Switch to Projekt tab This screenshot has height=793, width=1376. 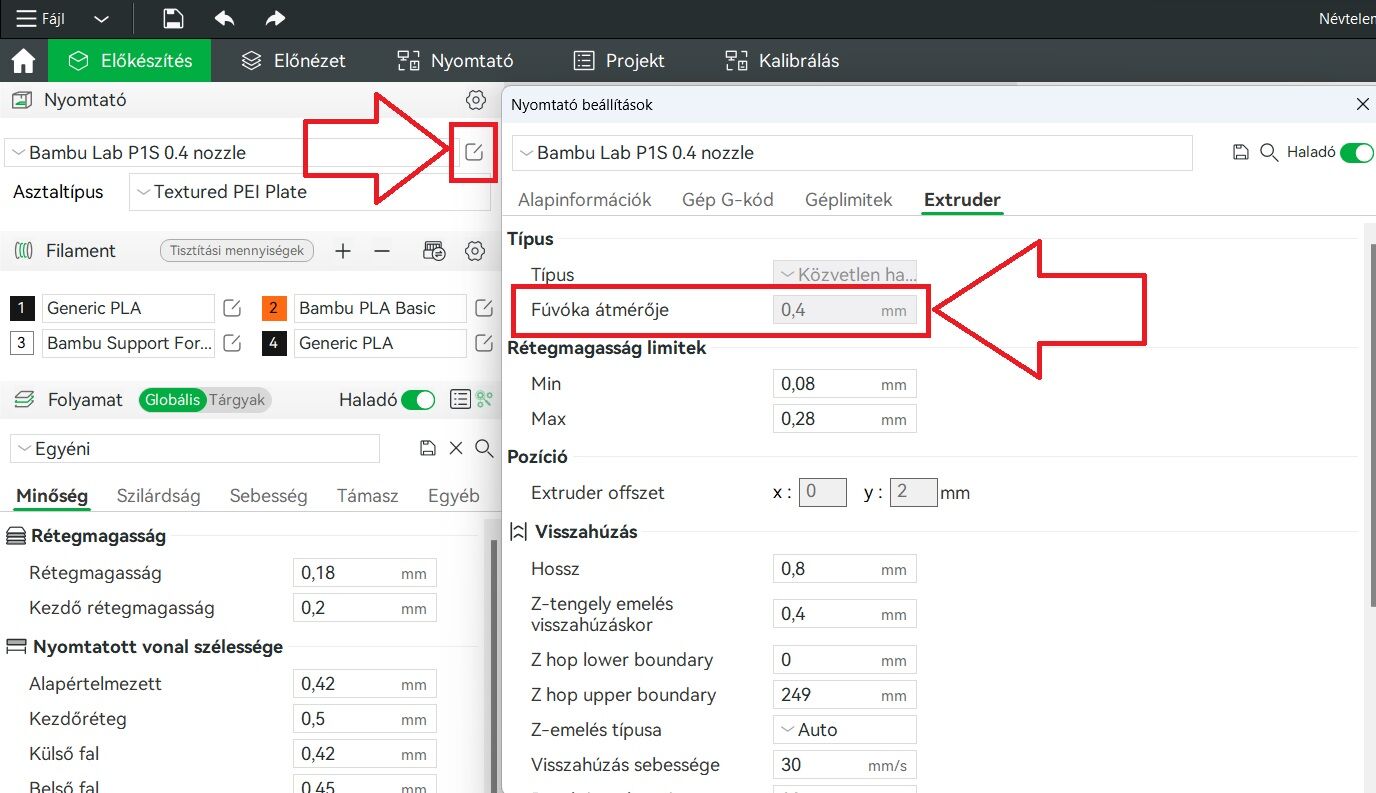(619, 61)
